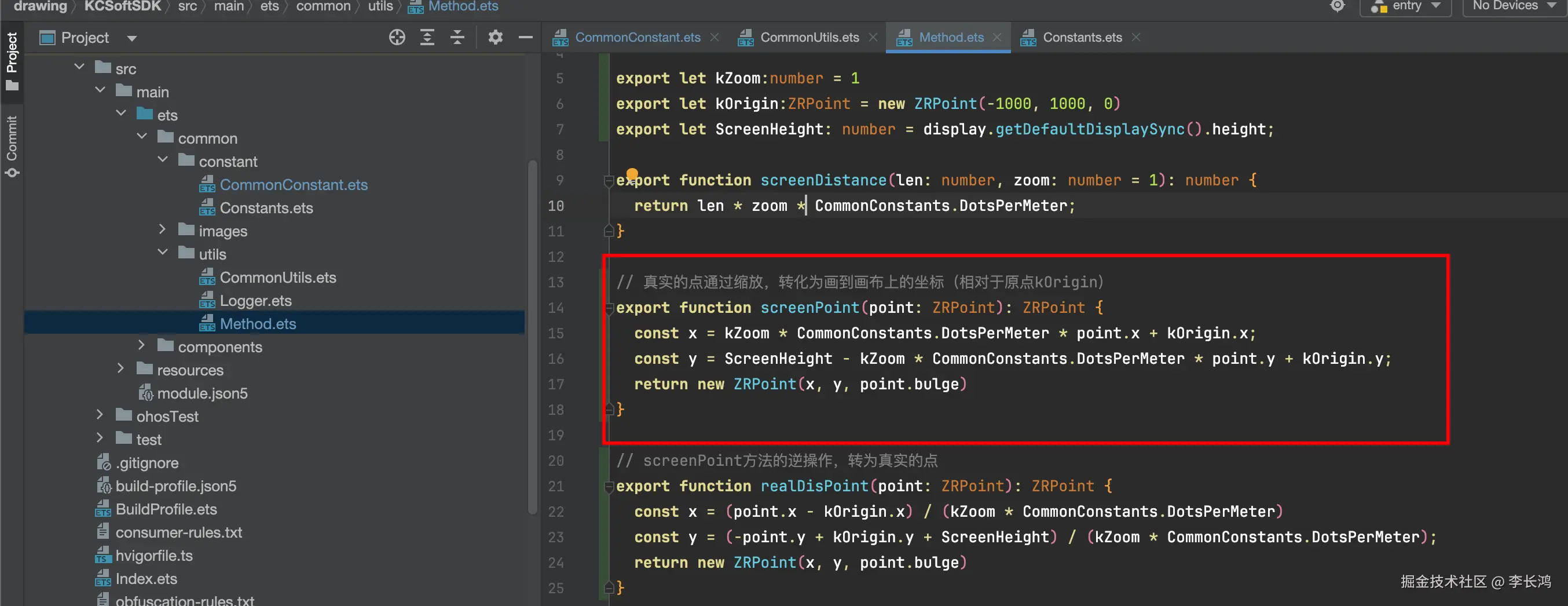Screen dimensions: 1568x606
Task: Switch to Constants.ets editor tab
Action: click(1082, 37)
